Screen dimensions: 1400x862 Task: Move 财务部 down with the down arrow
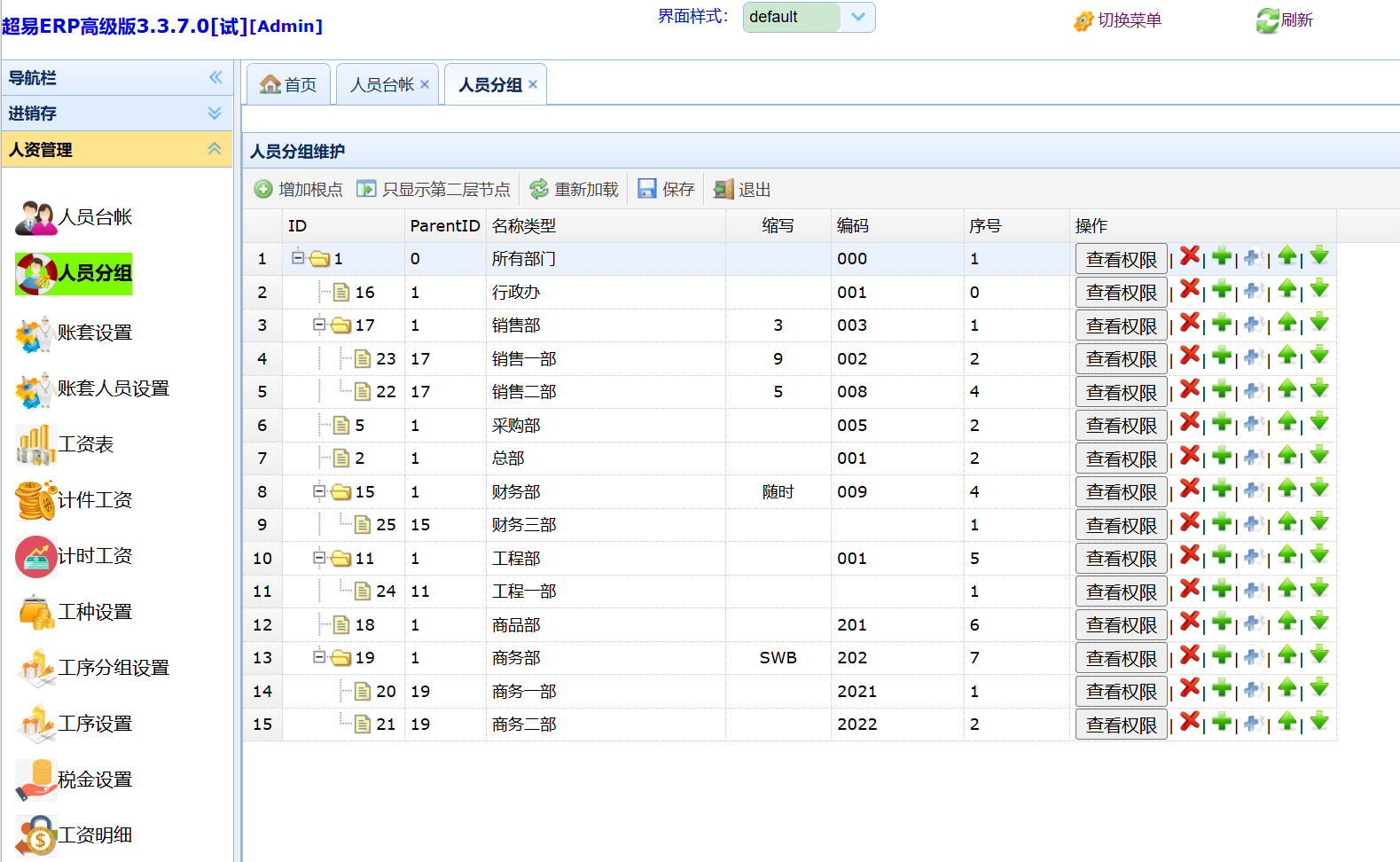pos(1319,489)
